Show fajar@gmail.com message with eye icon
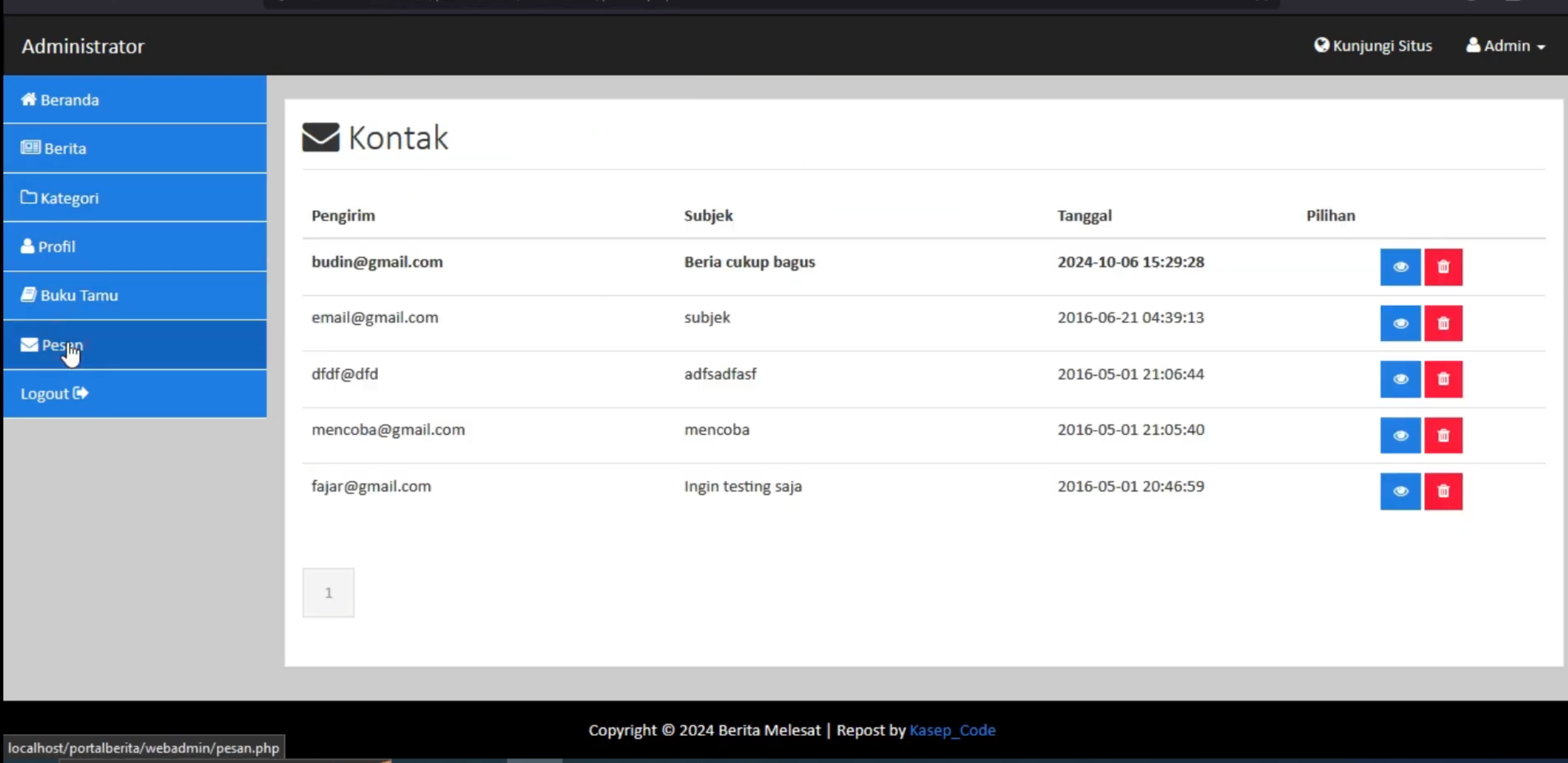 (1400, 491)
